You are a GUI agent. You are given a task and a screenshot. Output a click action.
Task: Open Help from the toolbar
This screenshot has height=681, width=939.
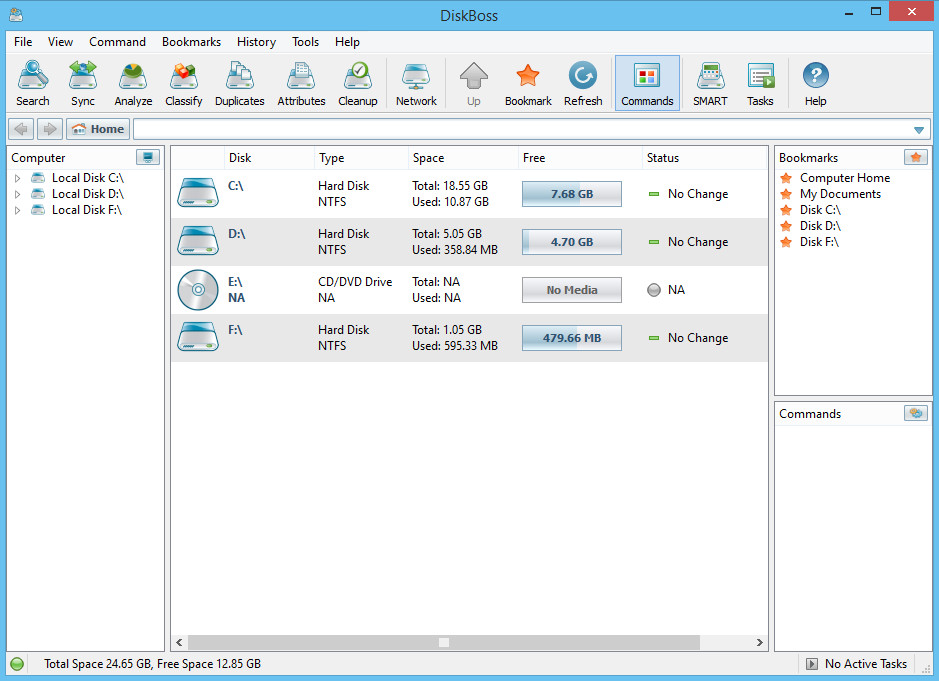click(x=815, y=83)
